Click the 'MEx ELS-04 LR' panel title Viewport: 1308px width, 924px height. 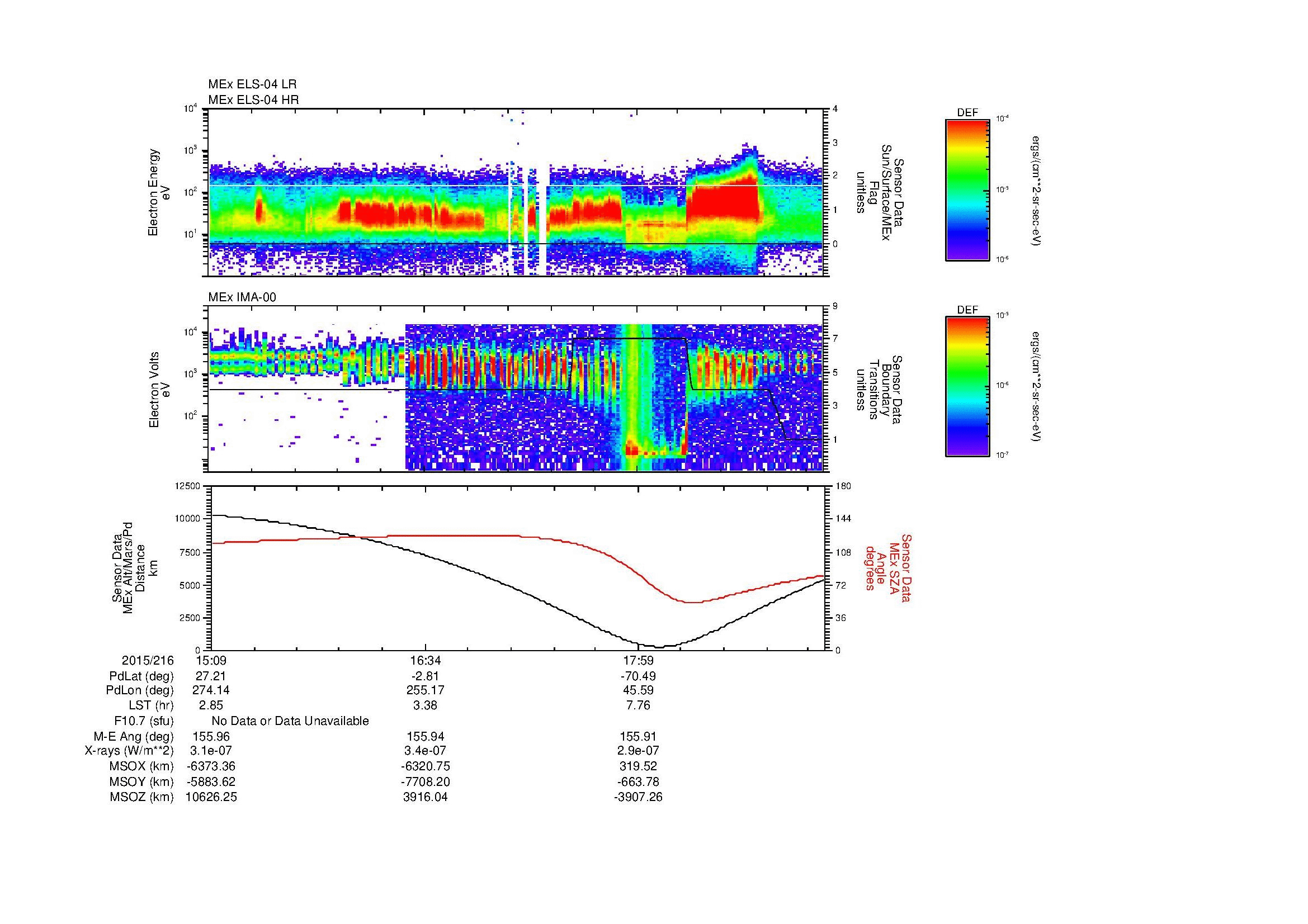[252, 84]
